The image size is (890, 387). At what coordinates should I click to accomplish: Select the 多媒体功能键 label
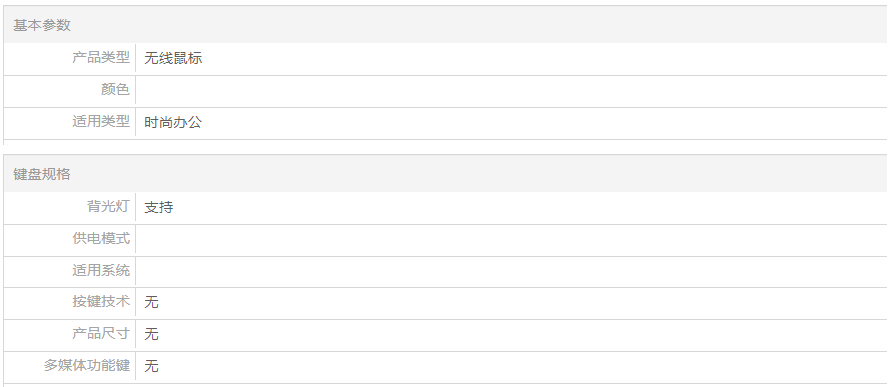(86, 365)
